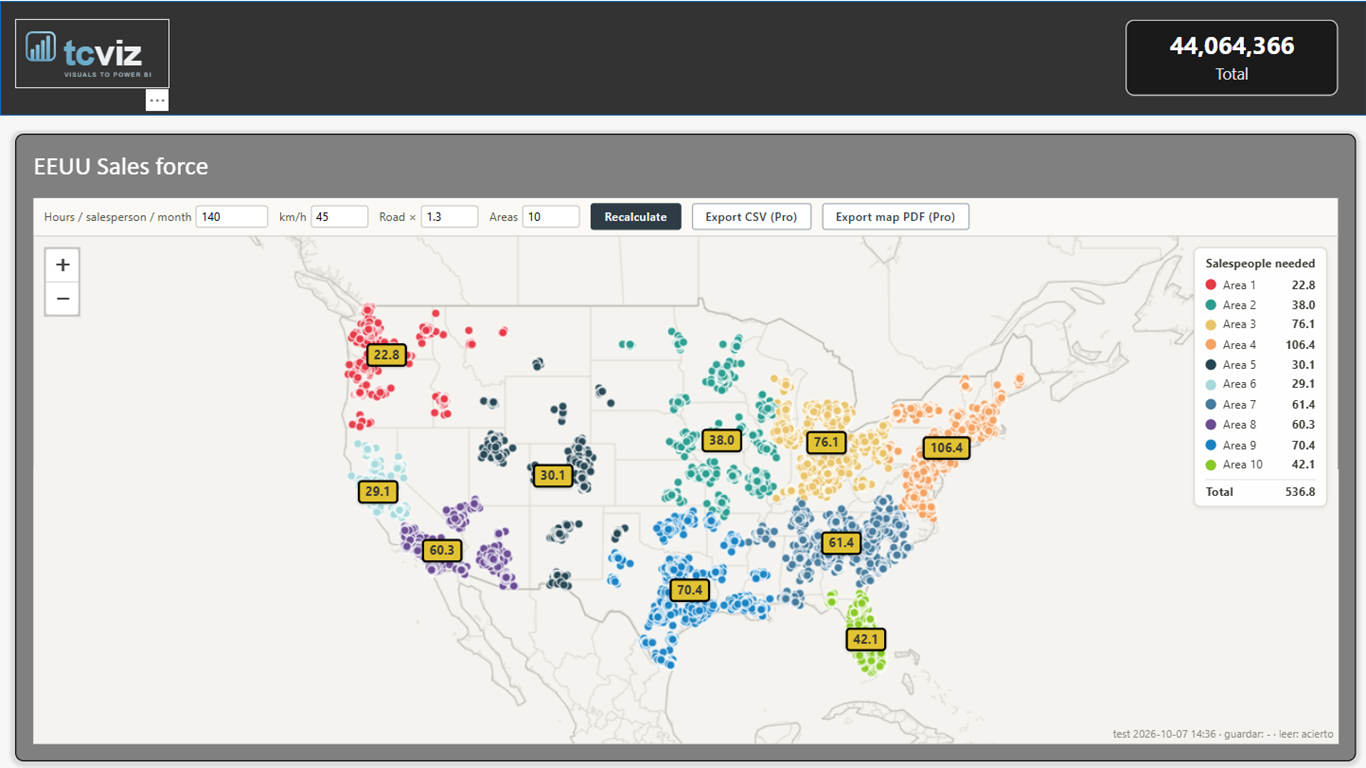Select the green Area 10 legend swatch
Image resolution: width=1366 pixels, height=768 pixels.
[x=1211, y=465]
